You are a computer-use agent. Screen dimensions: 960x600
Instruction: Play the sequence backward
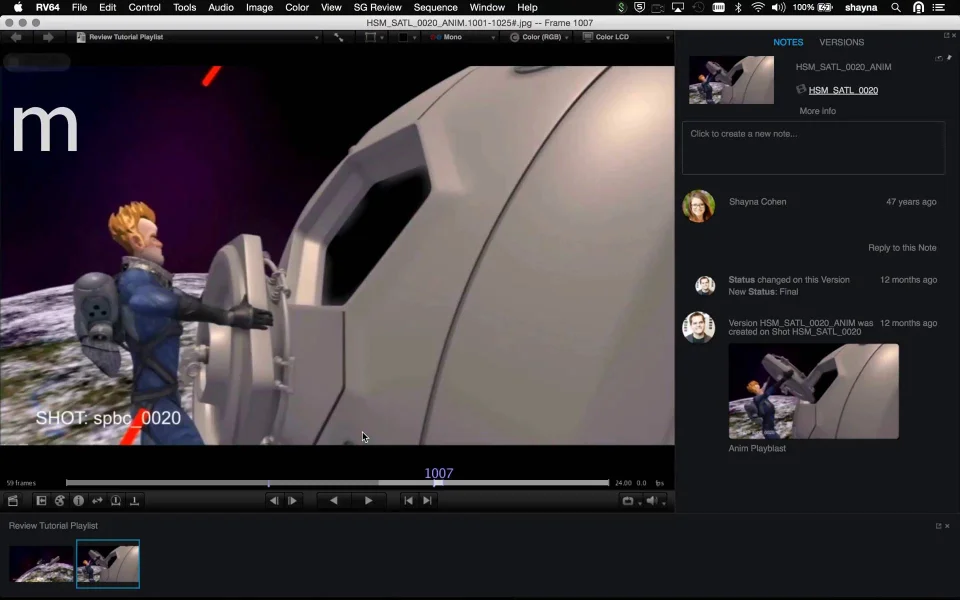[x=334, y=501]
